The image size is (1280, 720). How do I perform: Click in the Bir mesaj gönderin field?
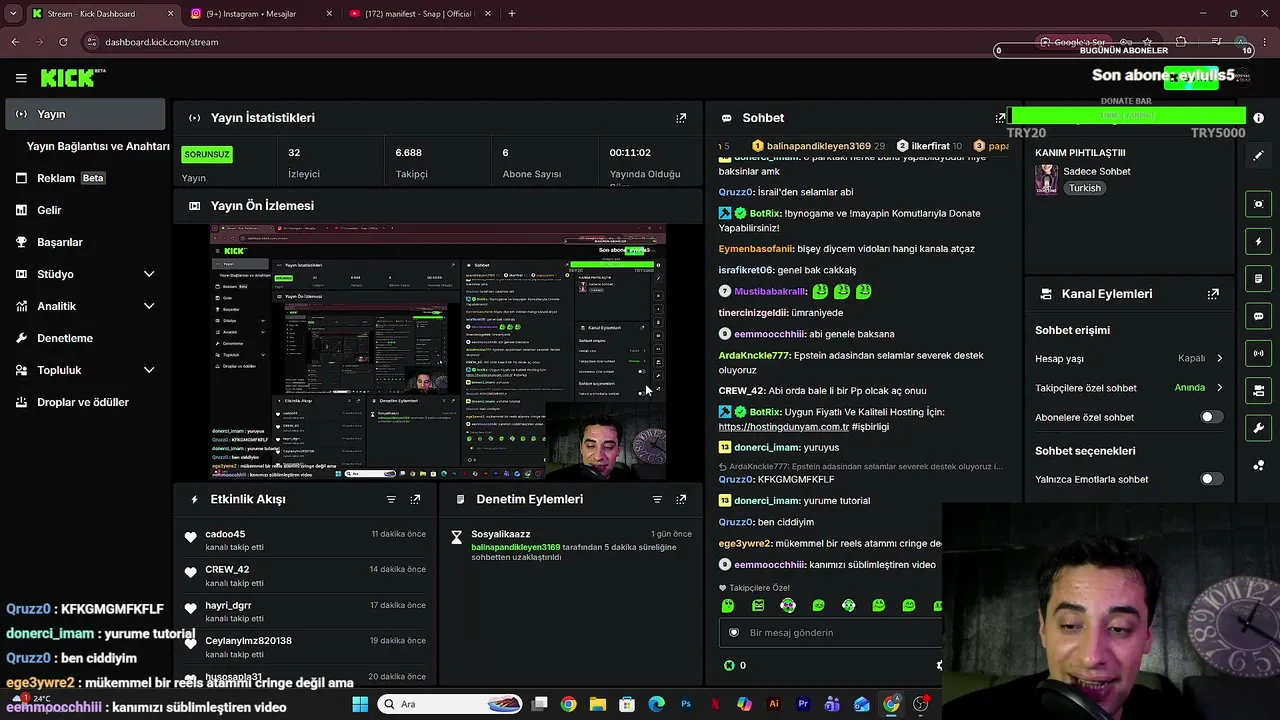[x=830, y=633]
